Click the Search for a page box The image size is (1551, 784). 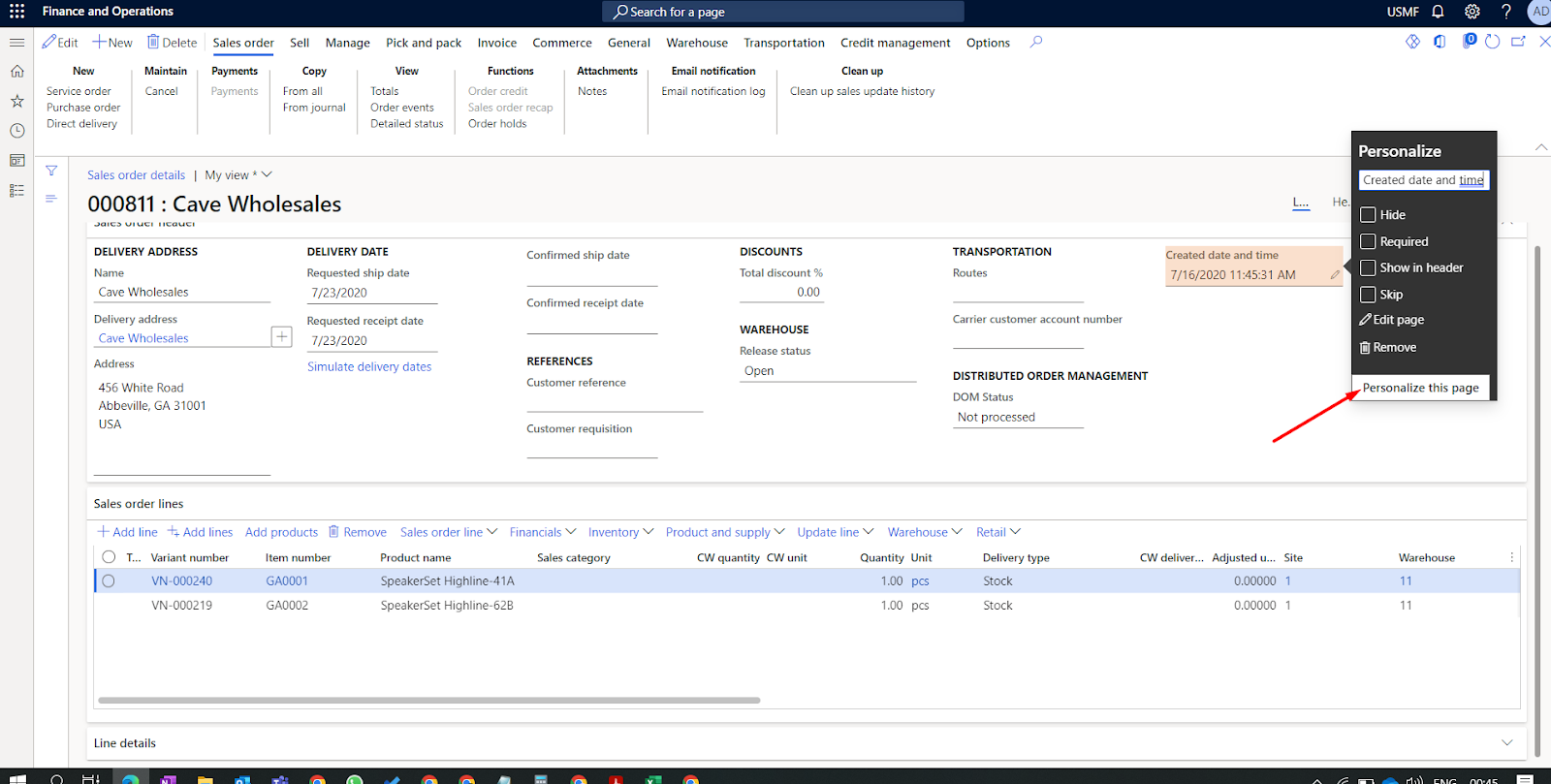click(783, 12)
